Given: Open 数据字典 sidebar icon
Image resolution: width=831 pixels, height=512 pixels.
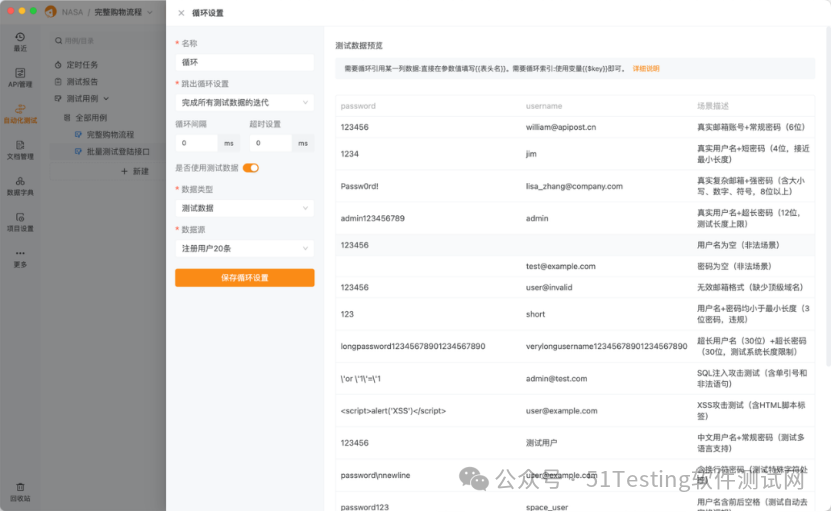Looking at the screenshot, I should 20,181.
